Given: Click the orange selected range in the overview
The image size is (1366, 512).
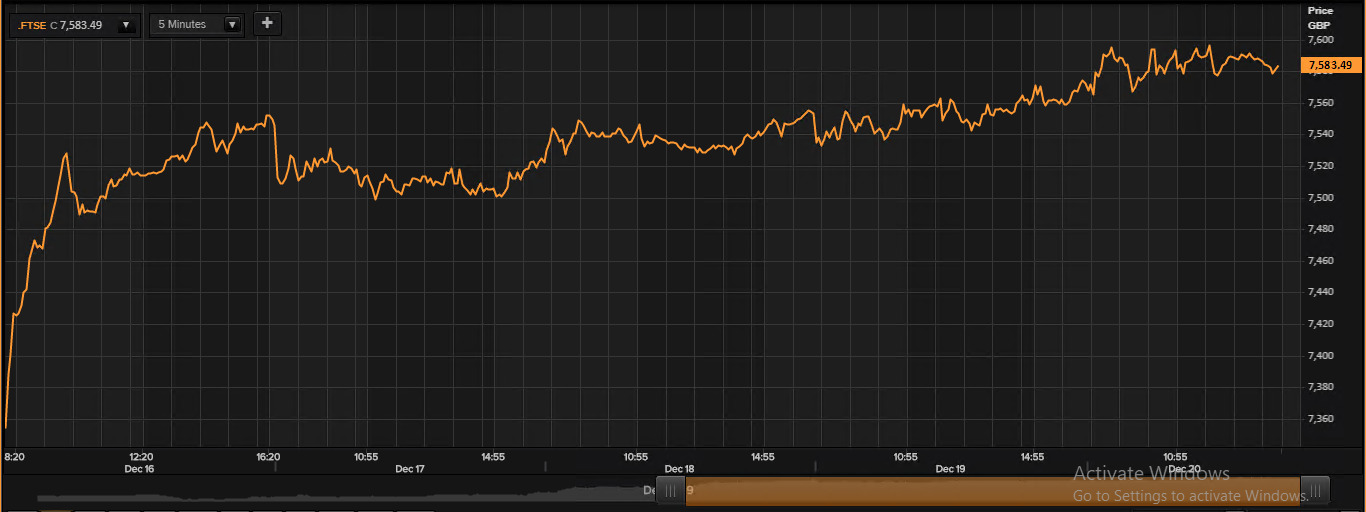Looking at the screenshot, I should [x=994, y=490].
